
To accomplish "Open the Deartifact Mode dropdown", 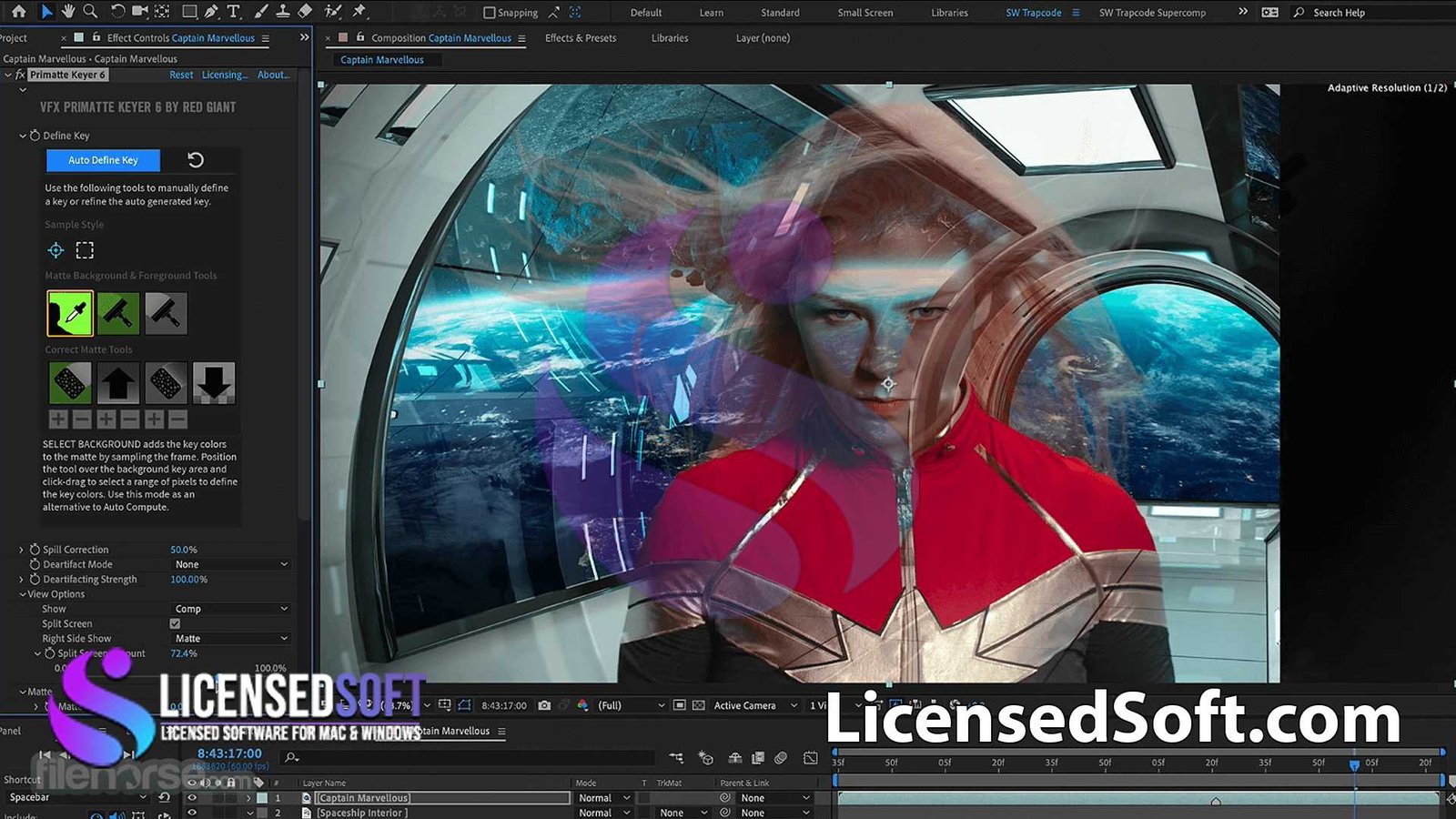I will [x=230, y=564].
